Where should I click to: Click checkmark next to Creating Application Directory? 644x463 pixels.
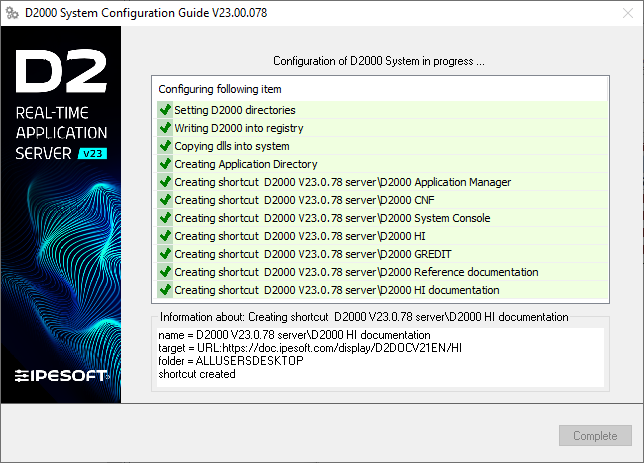point(165,164)
